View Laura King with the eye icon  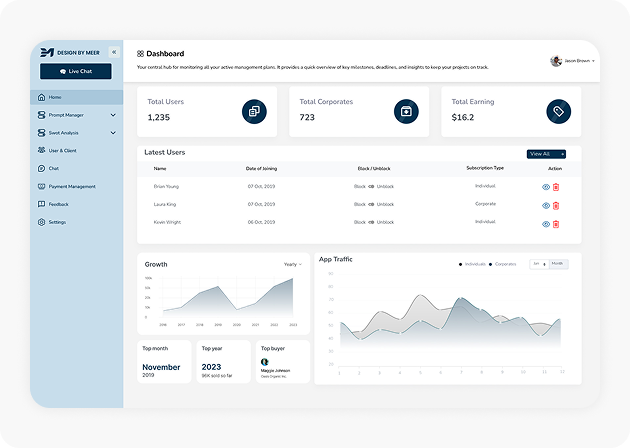pos(546,206)
